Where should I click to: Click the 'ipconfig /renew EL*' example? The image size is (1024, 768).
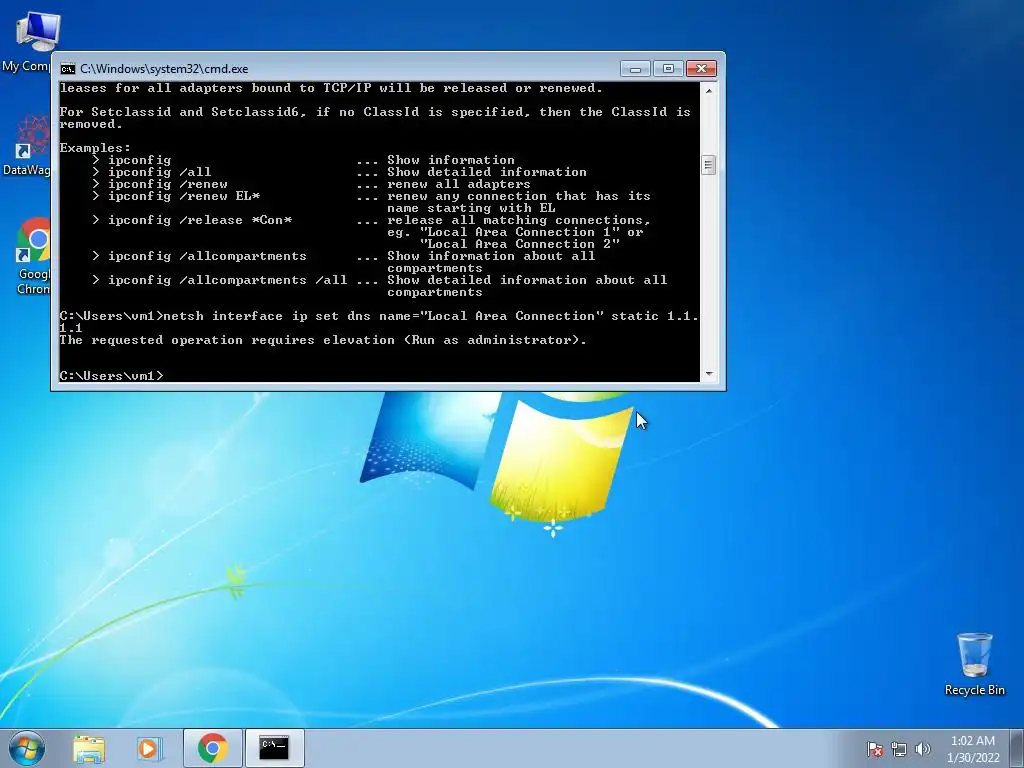click(176, 196)
